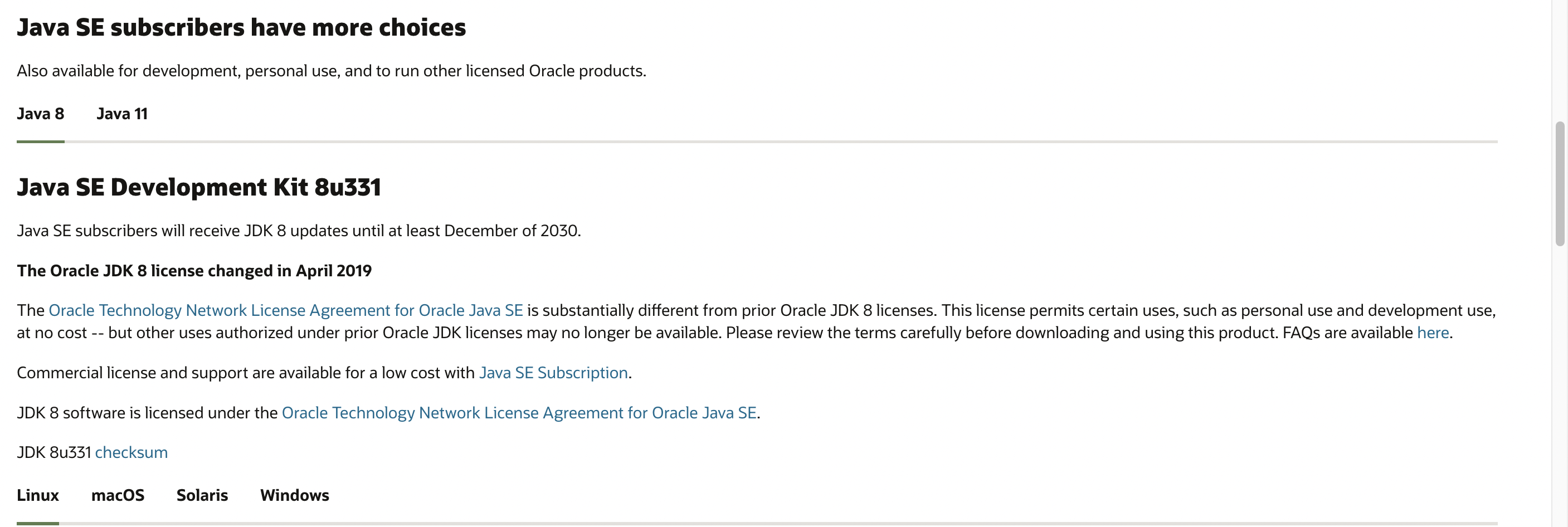Click the "The Oracle JDK 8 license changed in April 2019" text
This screenshot has width=1568, height=527.
tap(194, 271)
